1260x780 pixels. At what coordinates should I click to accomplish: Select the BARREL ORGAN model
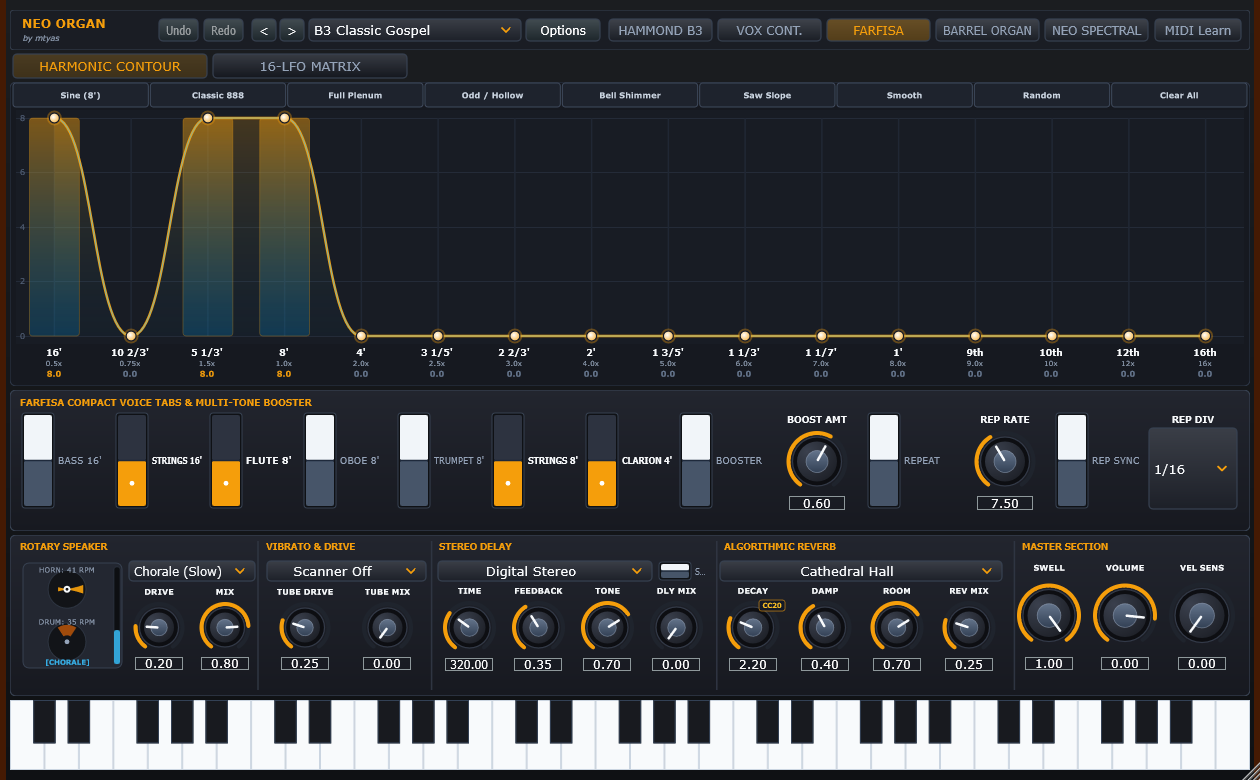987,30
